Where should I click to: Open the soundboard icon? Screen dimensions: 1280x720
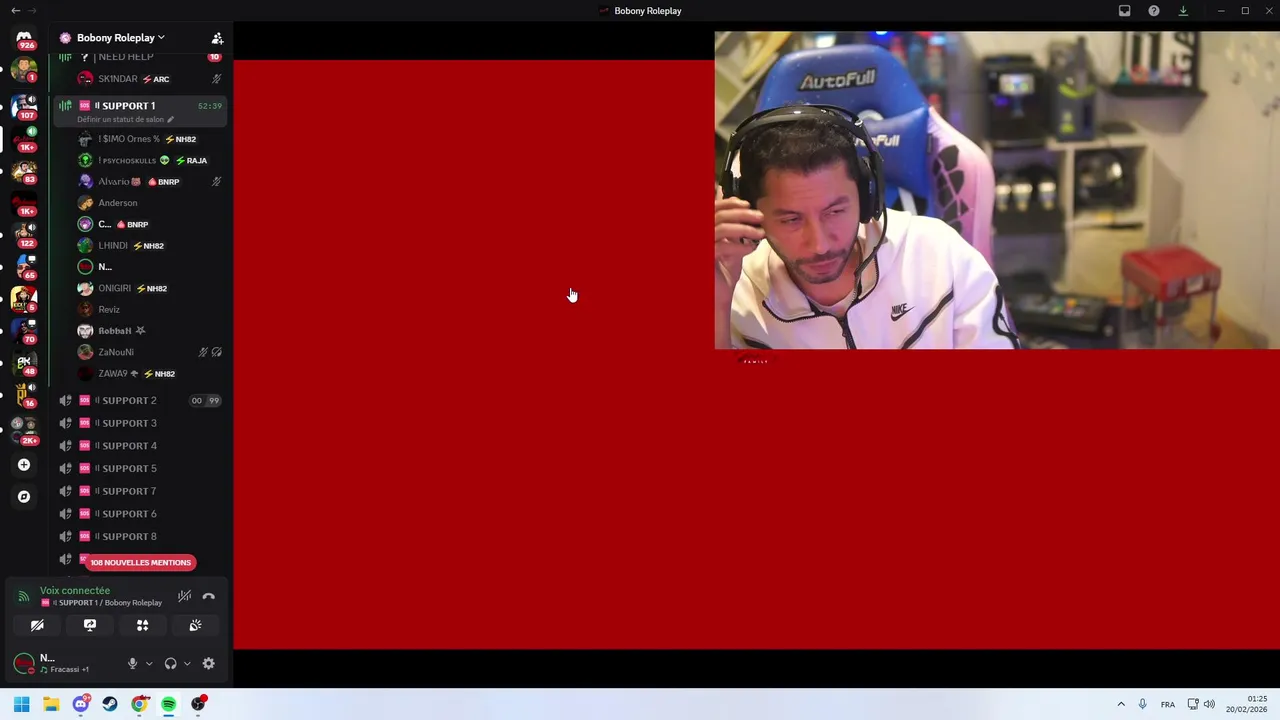195,625
